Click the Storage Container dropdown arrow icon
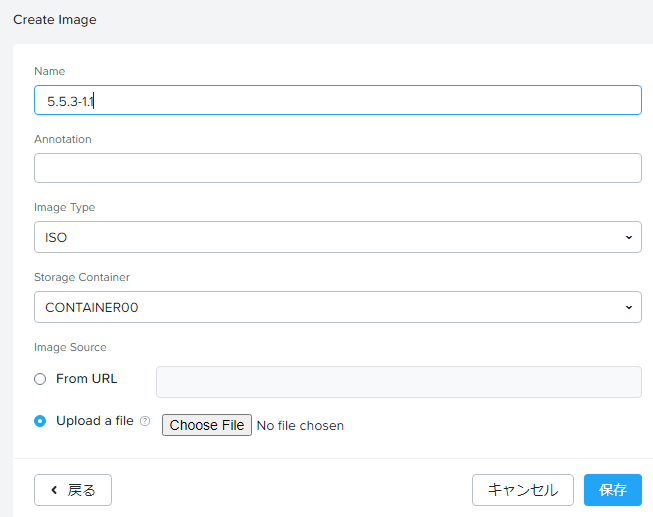The height and width of the screenshot is (517, 653). tap(628, 308)
